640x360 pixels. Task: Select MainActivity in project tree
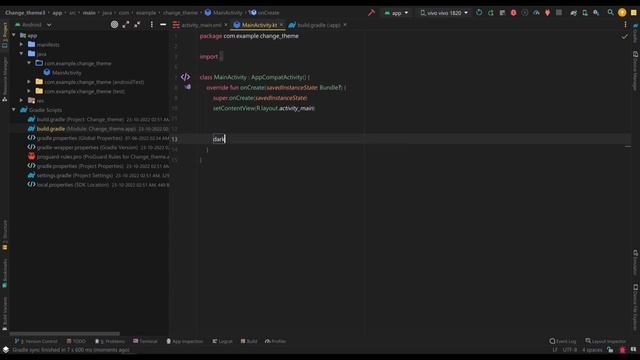[62, 73]
